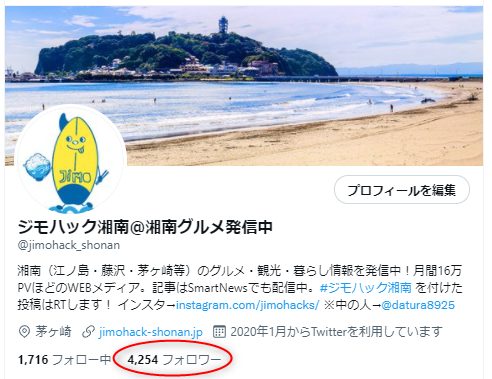Click the location pin icon

click(x=24, y=332)
